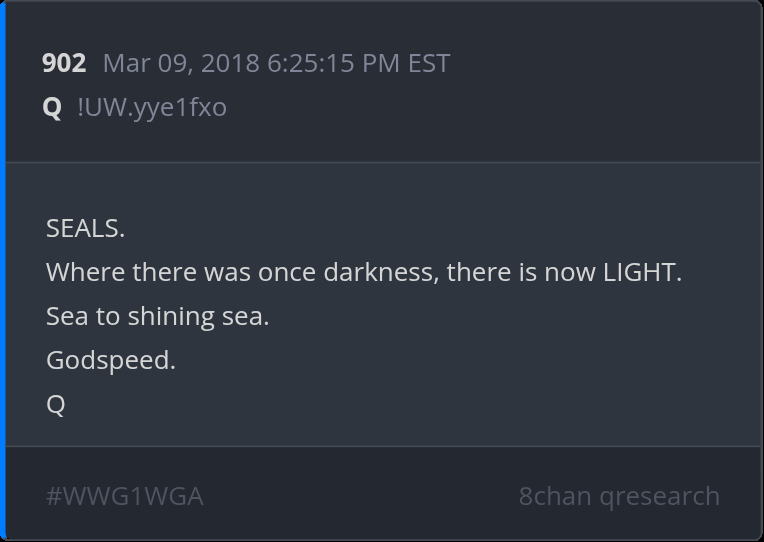The image size is (764, 542).
Task: Click the EST timezone label
Action: click(429, 64)
